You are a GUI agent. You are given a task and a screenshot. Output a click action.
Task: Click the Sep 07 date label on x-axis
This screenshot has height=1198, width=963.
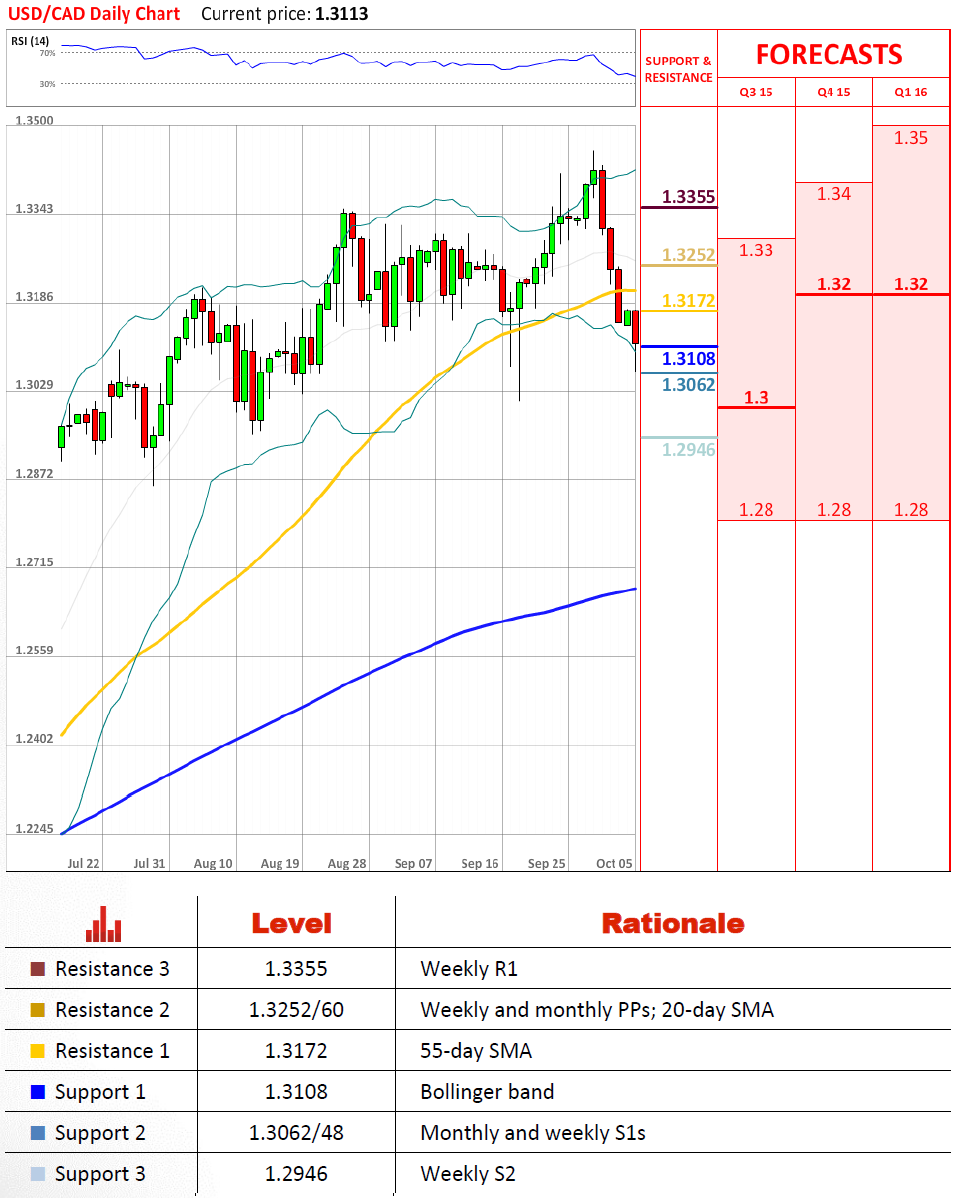coord(413,863)
